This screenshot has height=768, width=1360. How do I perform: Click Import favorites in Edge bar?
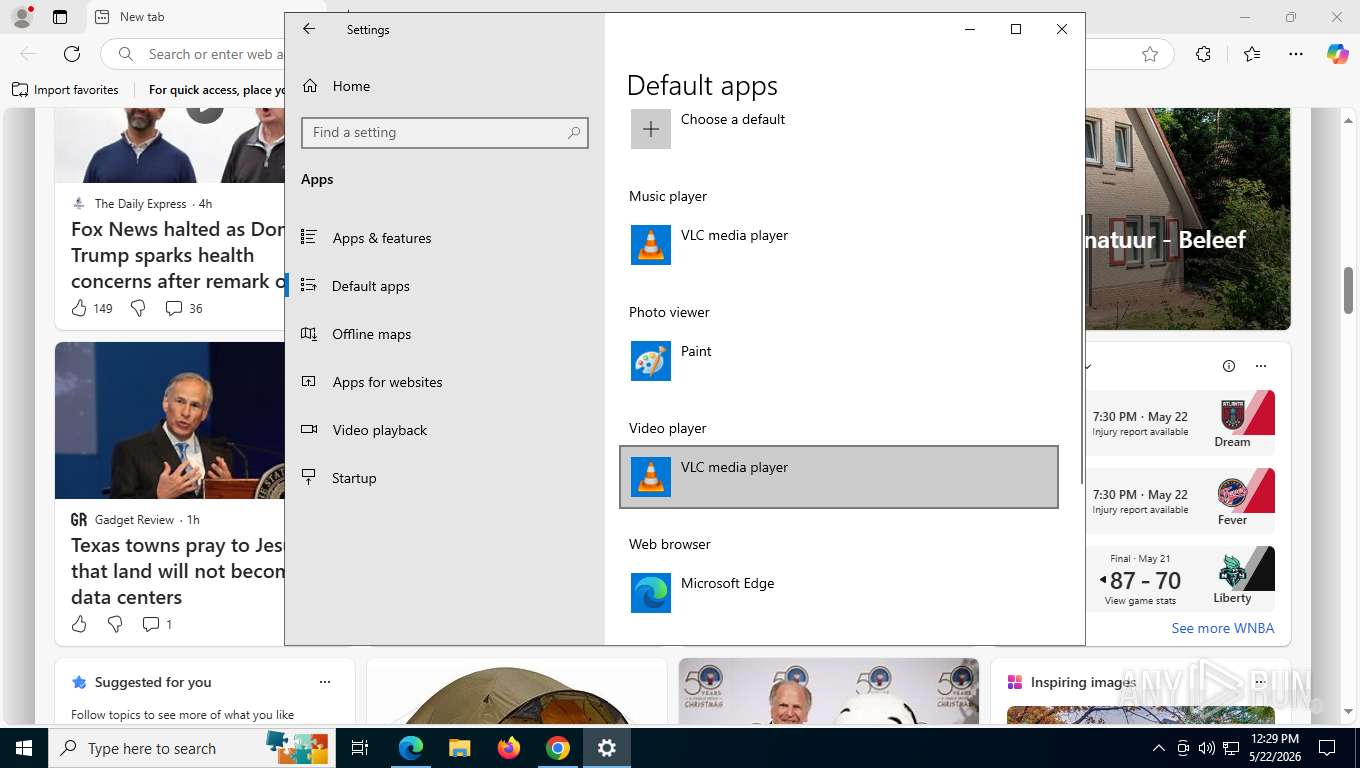(x=65, y=90)
